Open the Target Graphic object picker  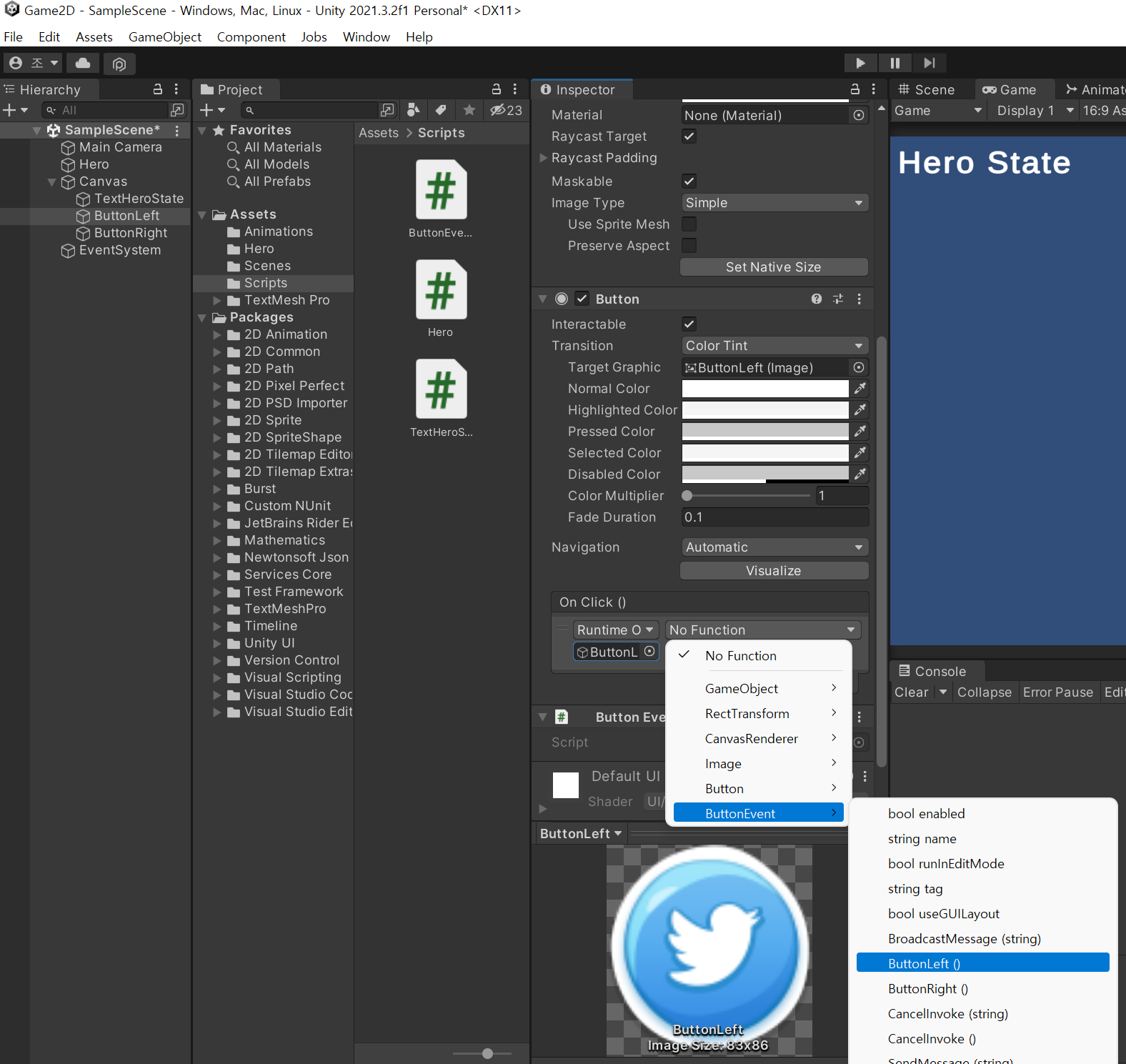(x=859, y=367)
